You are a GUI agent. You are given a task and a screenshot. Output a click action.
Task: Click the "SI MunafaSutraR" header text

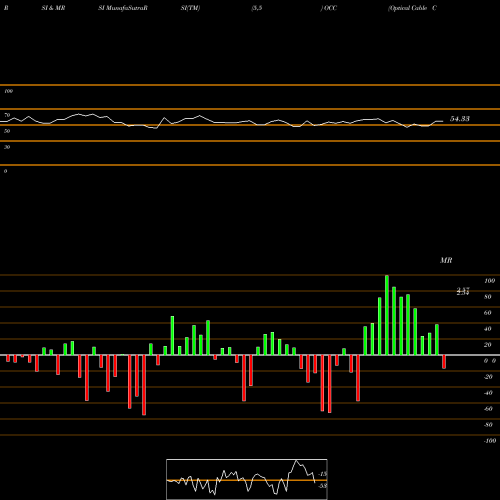pos(123,8)
